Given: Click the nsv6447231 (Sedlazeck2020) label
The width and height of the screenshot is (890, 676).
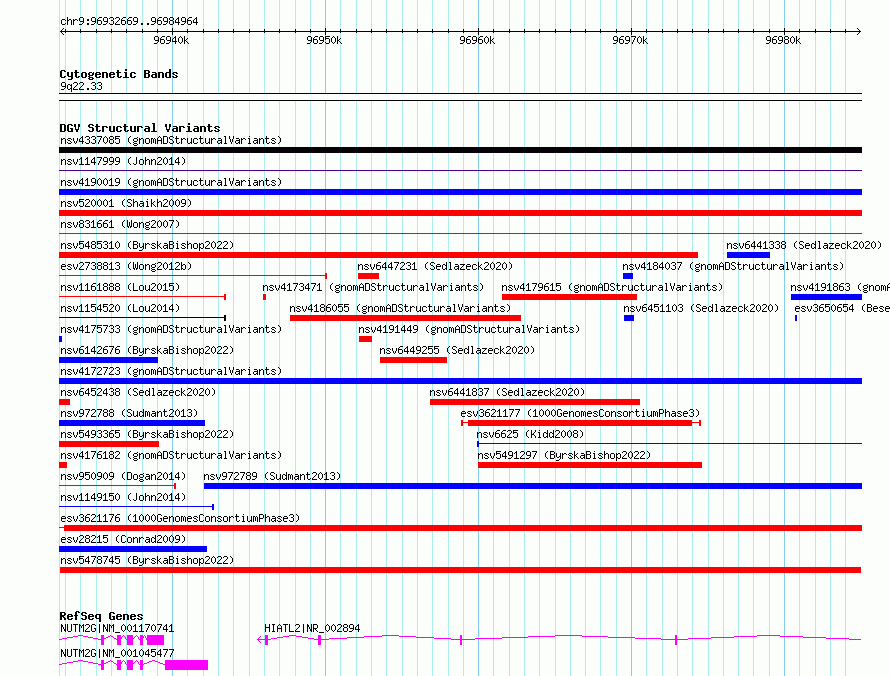Looking at the screenshot, I should pyautogui.click(x=435, y=266).
